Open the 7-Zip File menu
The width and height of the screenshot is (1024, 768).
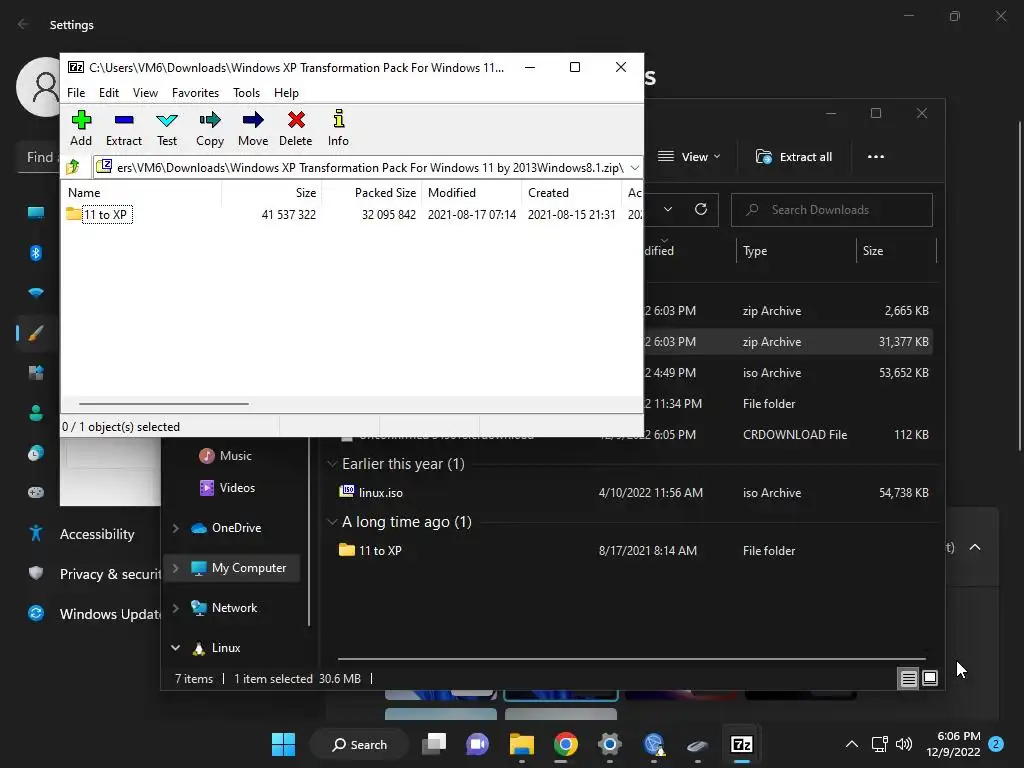click(x=76, y=93)
